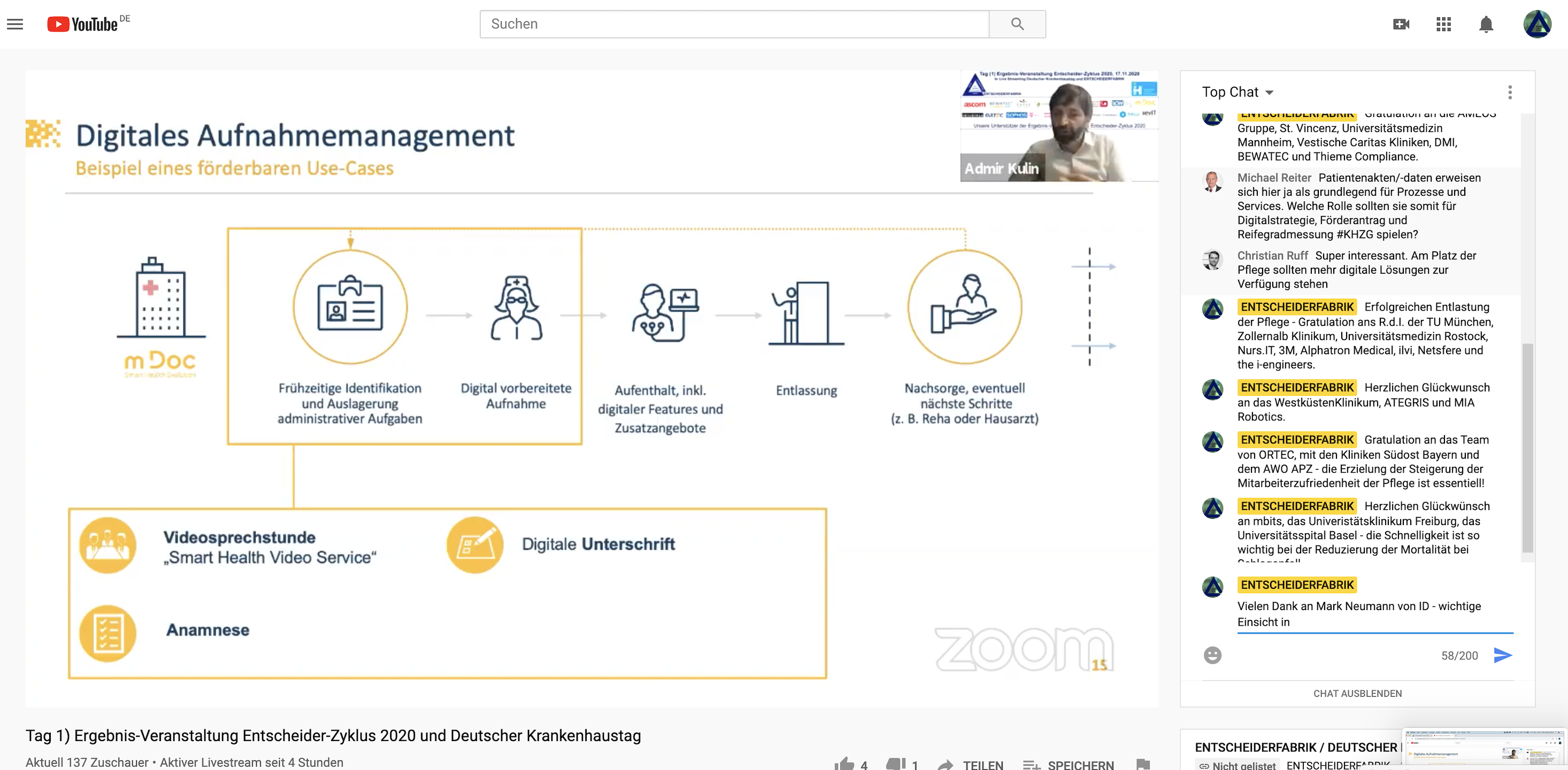
Task: Click Christian Ruff's chat avatar
Action: (1212, 259)
